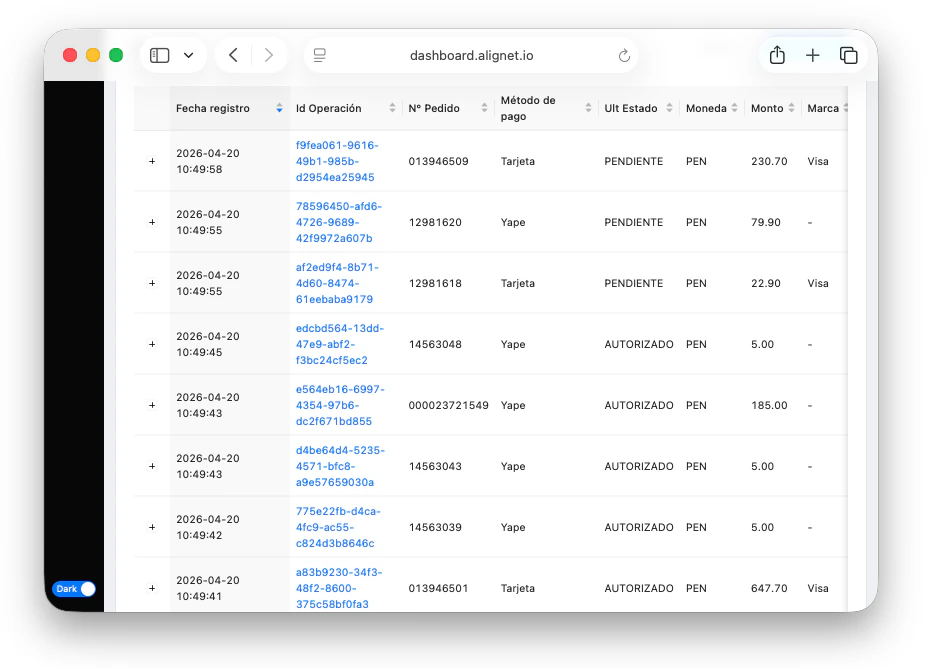The width and height of the screenshot is (928, 668).
Task: Expand the row for pedido 14563043
Action: click(x=152, y=466)
